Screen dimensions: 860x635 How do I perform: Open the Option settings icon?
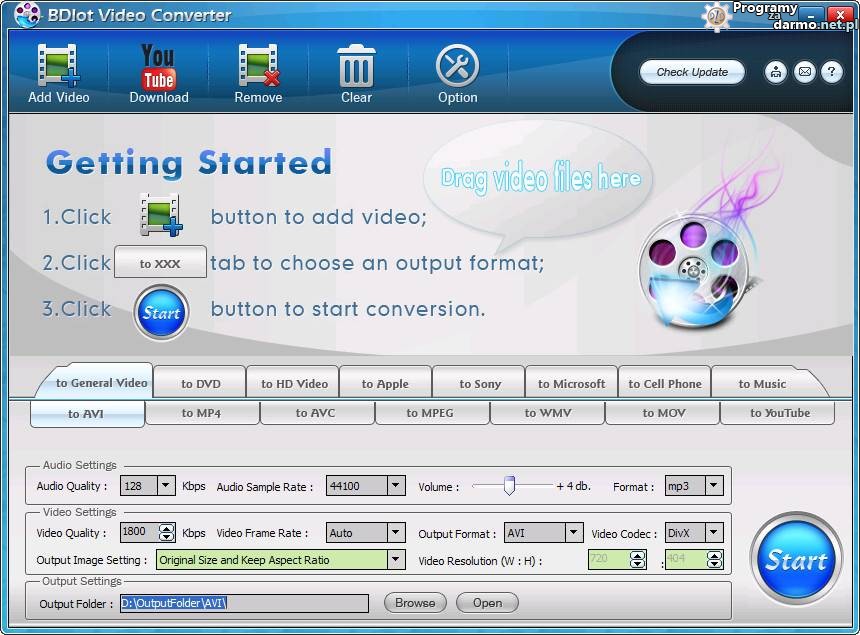(x=457, y=67)
